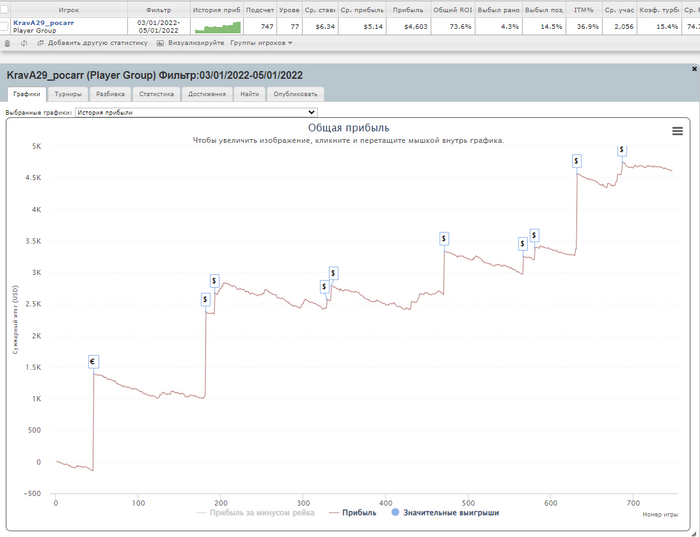The width and height of the screenshot is (700, 537).
Task: Click the dollar marker near game 470
Action: click(444, 239)
